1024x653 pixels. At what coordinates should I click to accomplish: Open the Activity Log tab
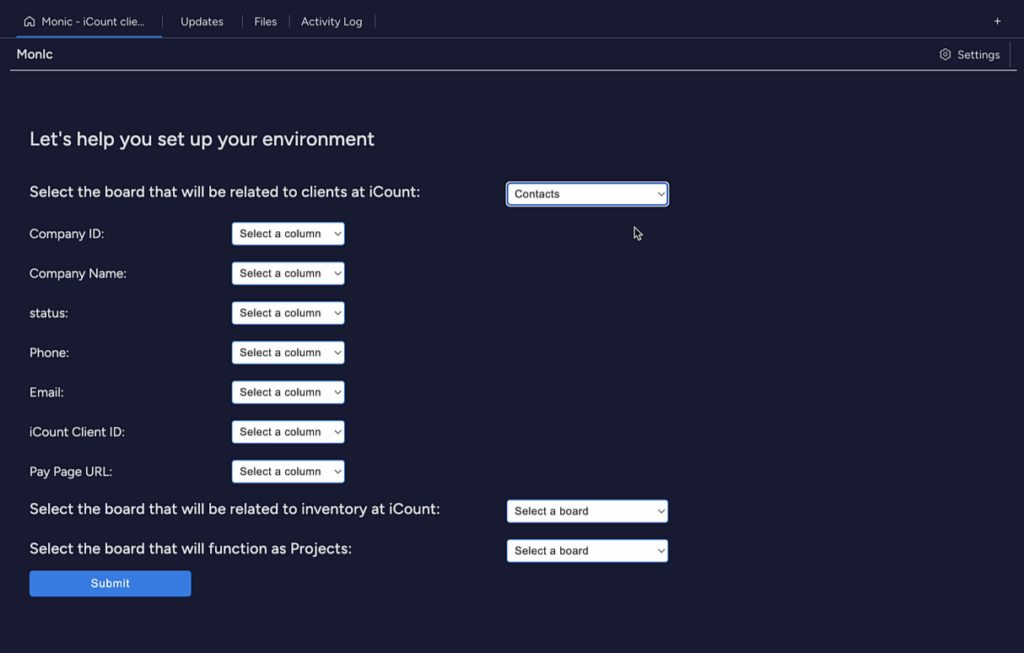331,21
